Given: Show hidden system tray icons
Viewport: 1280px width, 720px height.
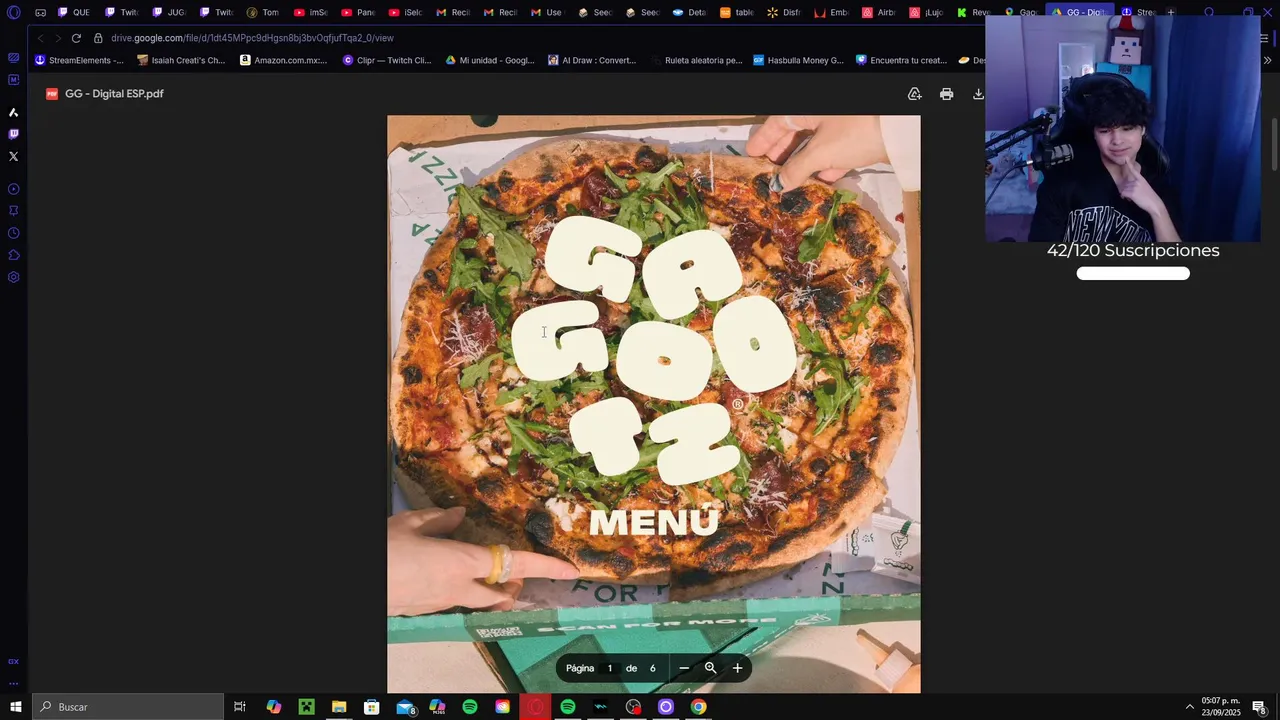Looking at the screenshot, I should [x=1189, y=707].
